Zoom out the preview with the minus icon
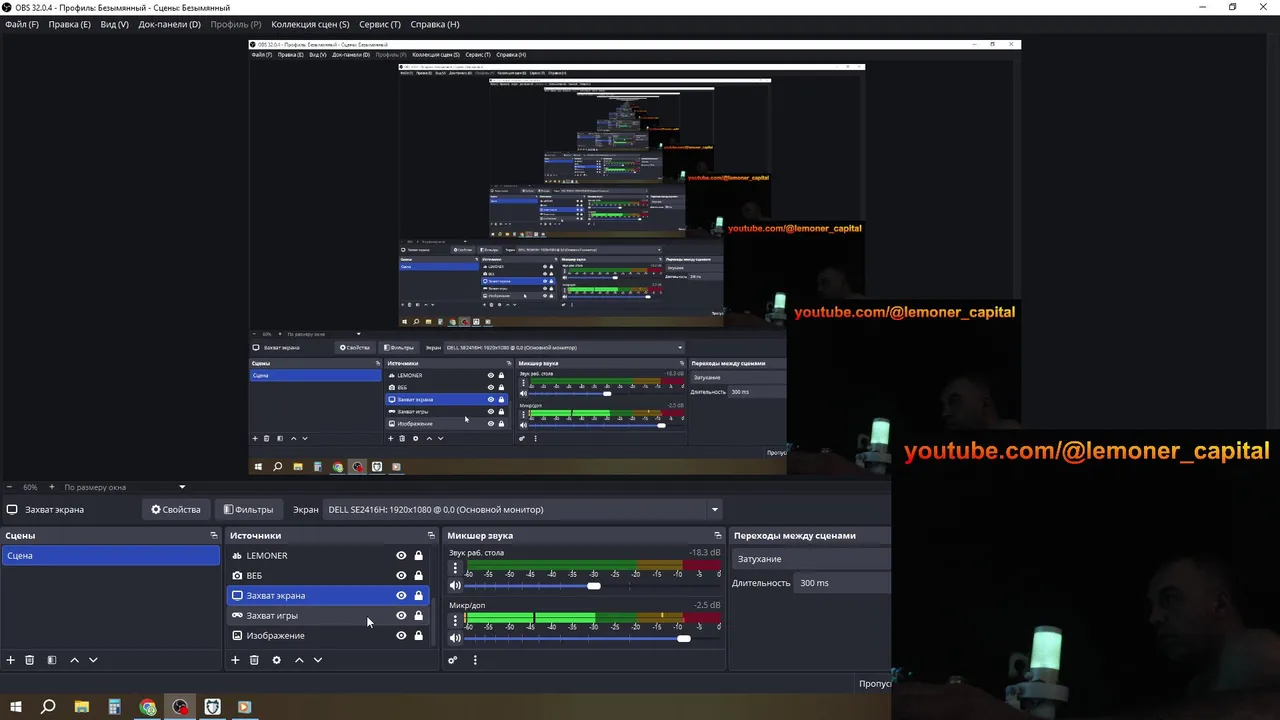The width and height of the screenshot is (1280, 720). click(10, 487)
